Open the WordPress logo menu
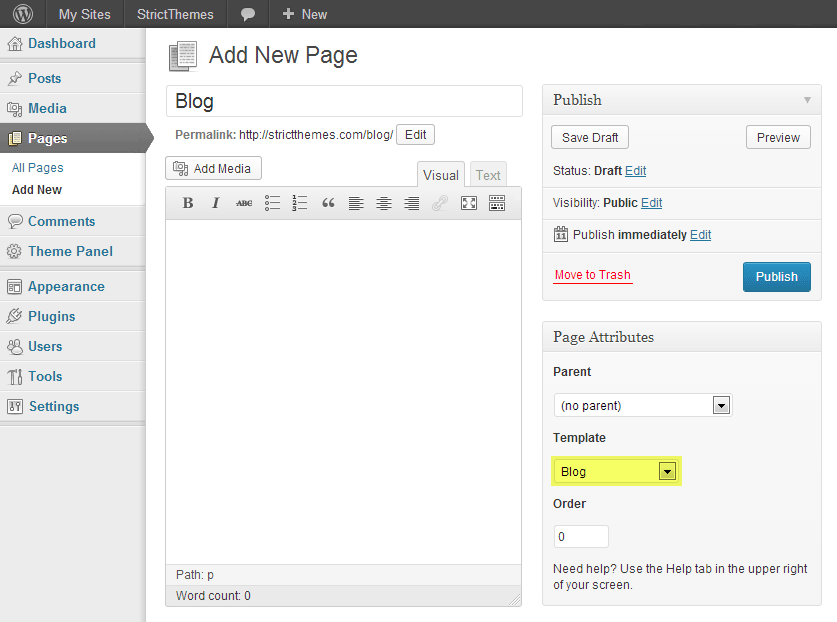 [x=22, y=14]
